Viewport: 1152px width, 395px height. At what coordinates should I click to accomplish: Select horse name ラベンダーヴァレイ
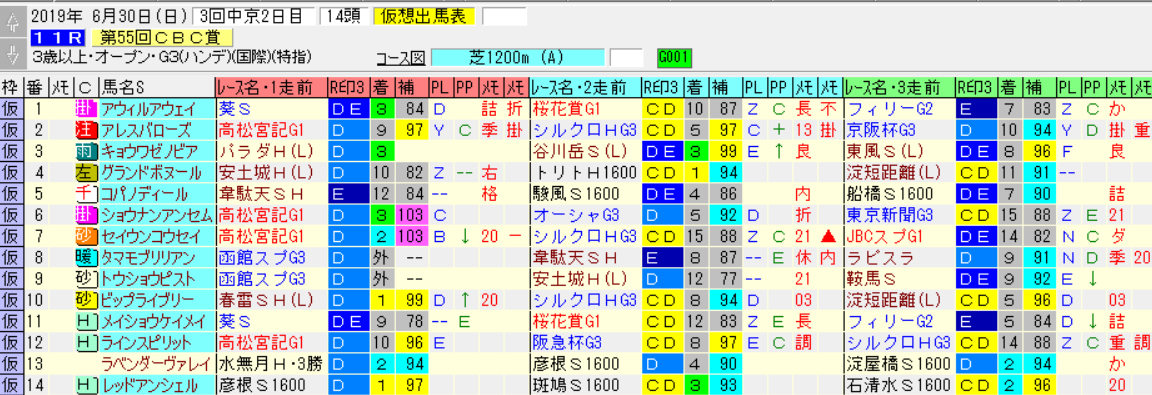click(157, 363)
